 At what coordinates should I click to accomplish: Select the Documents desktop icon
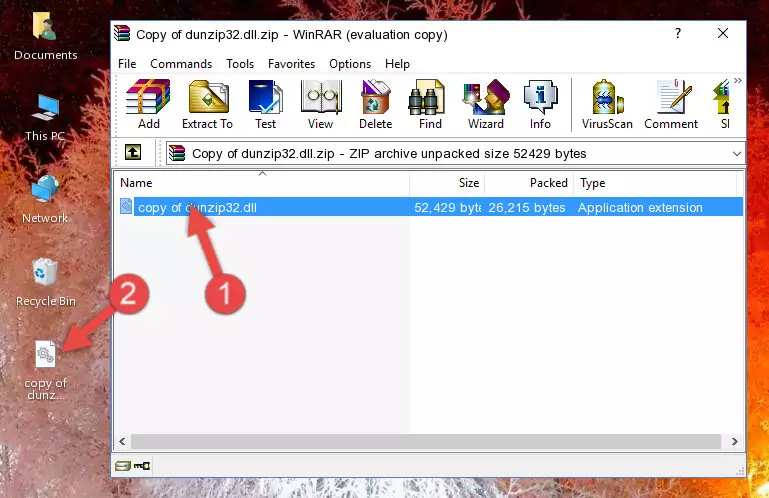point(45,35)
